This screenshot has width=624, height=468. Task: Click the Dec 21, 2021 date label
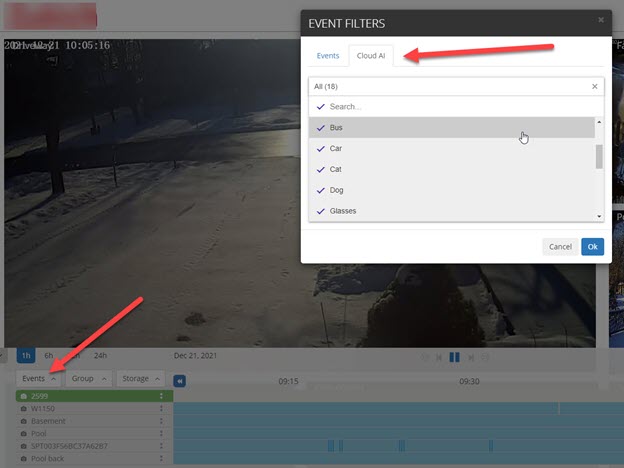[x=195, y=355]
